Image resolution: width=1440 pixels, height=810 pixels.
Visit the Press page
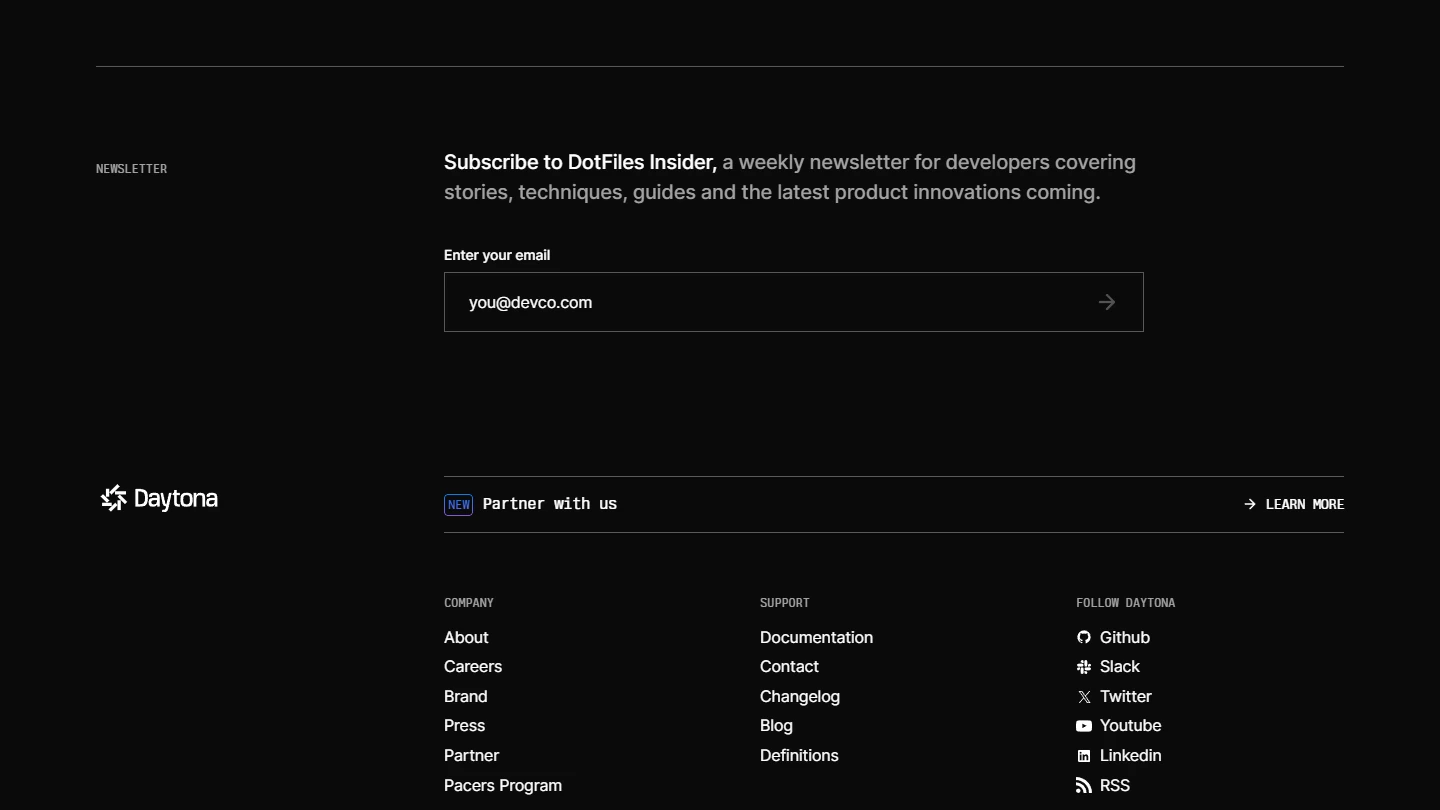(464, 726)
